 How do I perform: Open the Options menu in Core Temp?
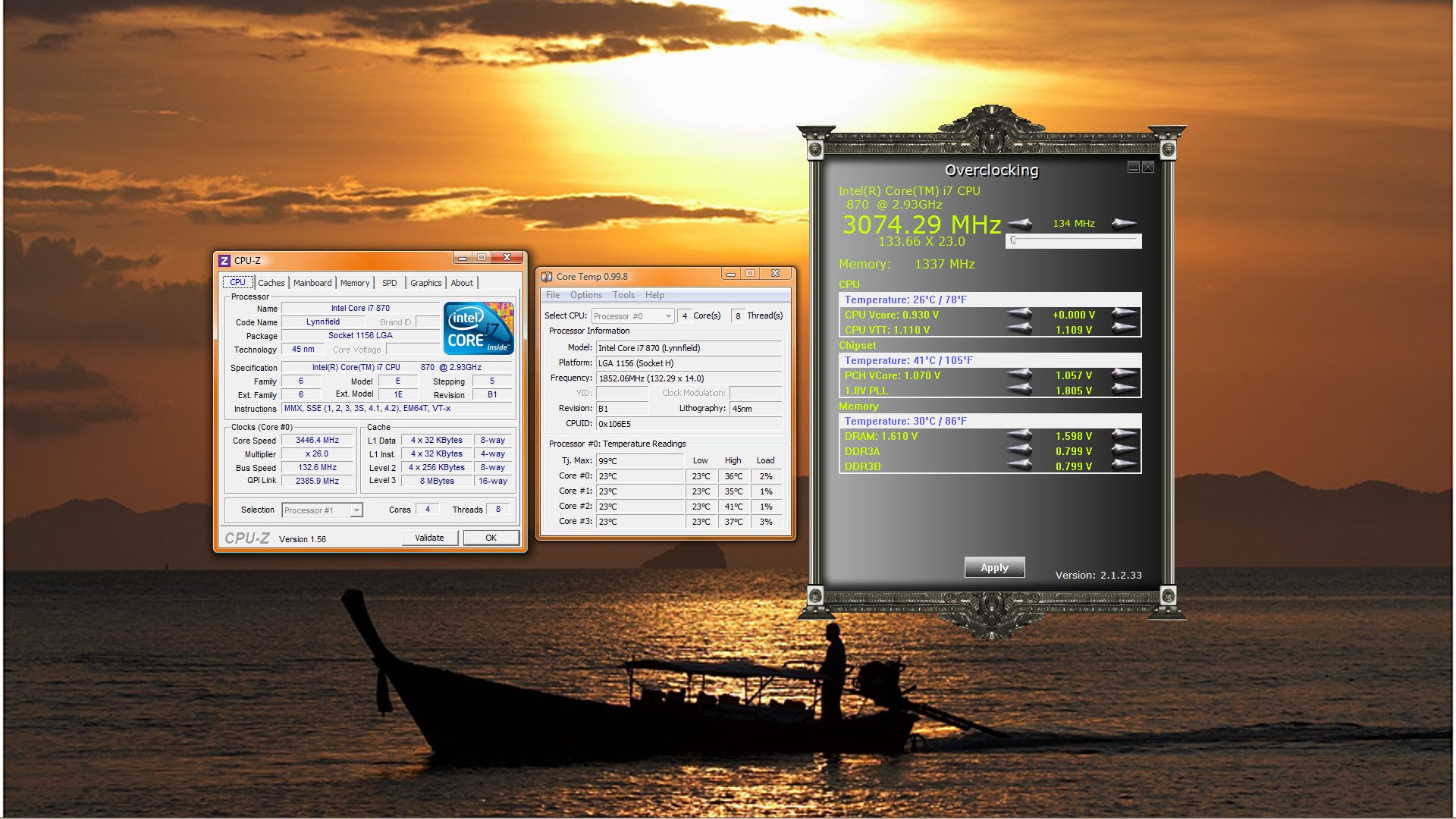585,295
